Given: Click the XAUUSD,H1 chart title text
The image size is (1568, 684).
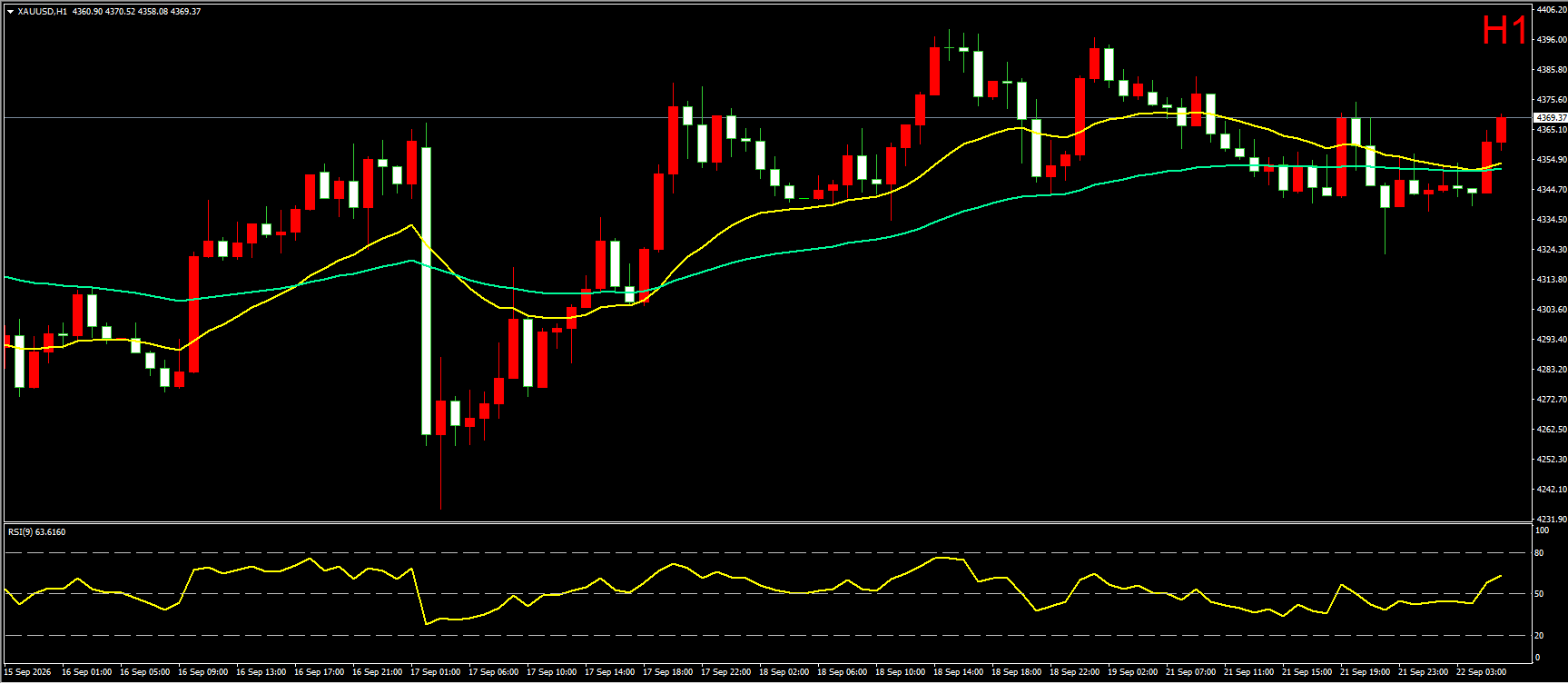Looking at the screenshot, I should (42, 12).
